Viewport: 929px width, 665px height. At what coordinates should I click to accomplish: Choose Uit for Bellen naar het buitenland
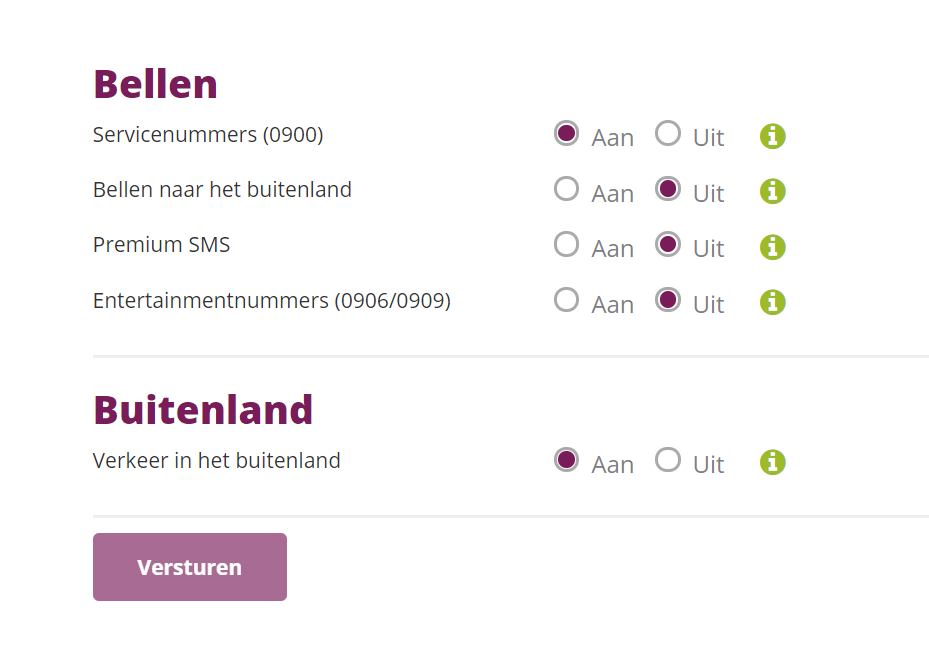coord(668,189)
